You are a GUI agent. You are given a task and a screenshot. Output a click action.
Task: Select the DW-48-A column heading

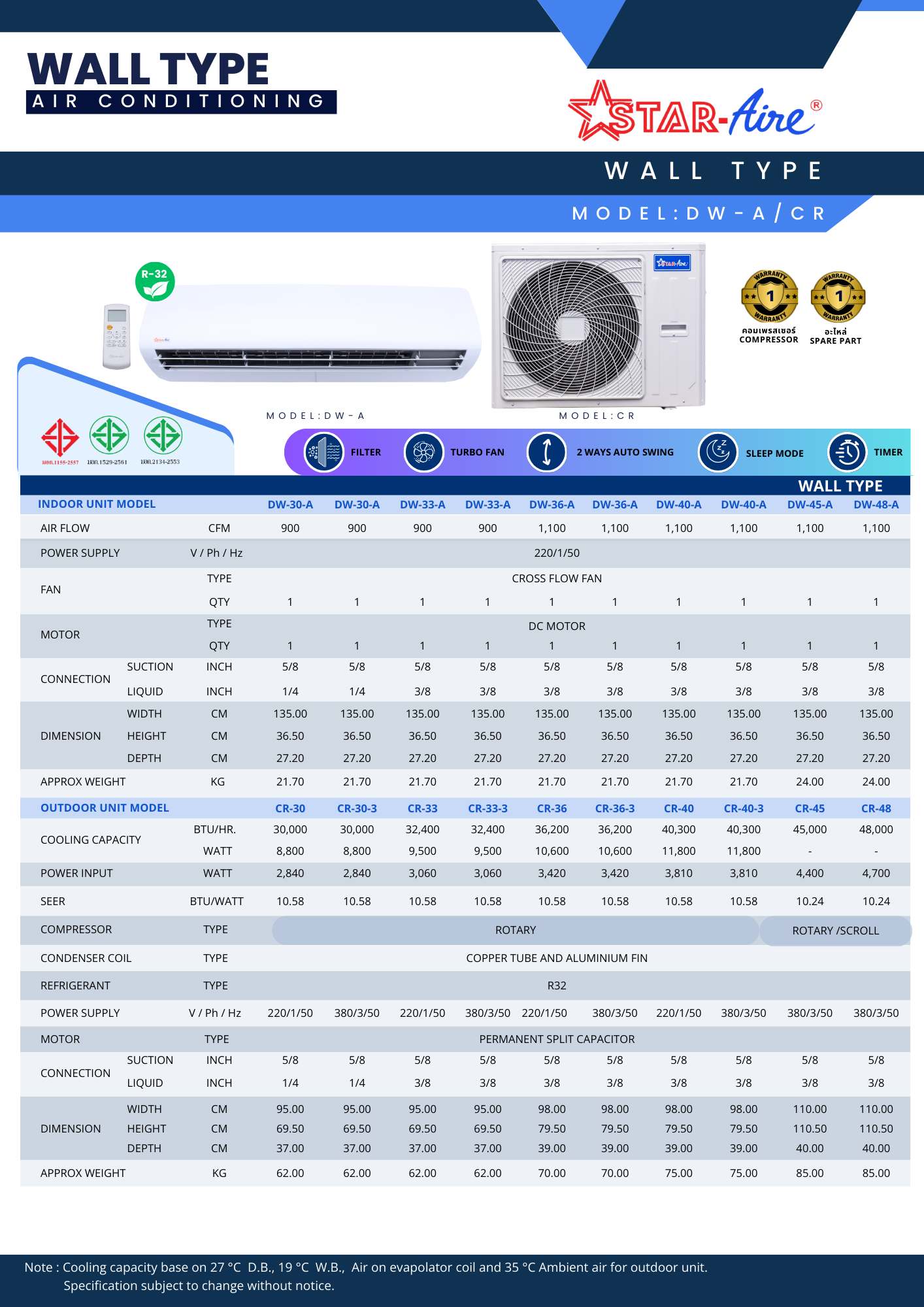(x=876, y=505)
